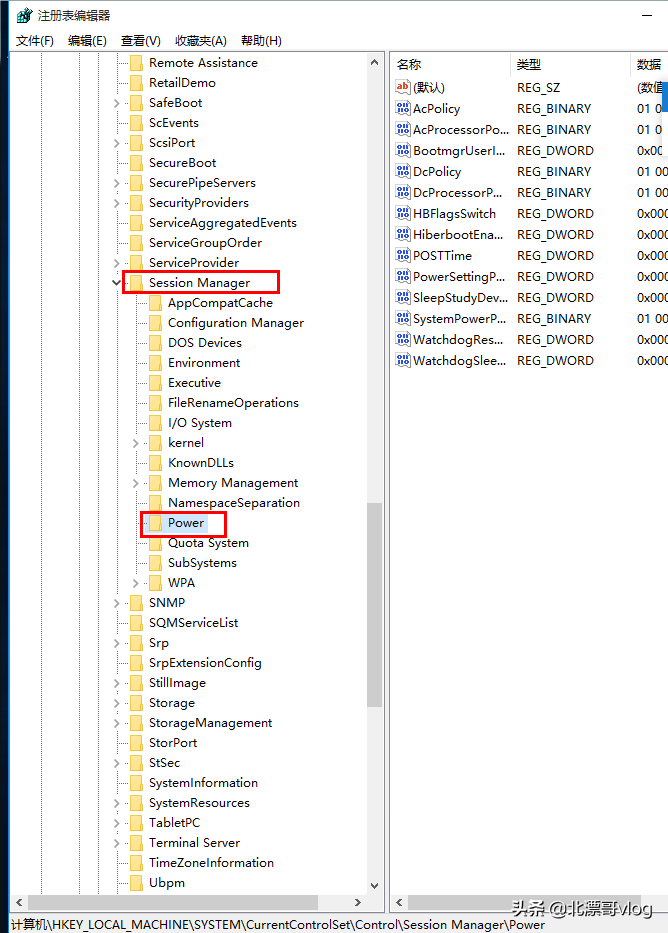
Task: Click the Storage folder icon
Action: [136, 703]
